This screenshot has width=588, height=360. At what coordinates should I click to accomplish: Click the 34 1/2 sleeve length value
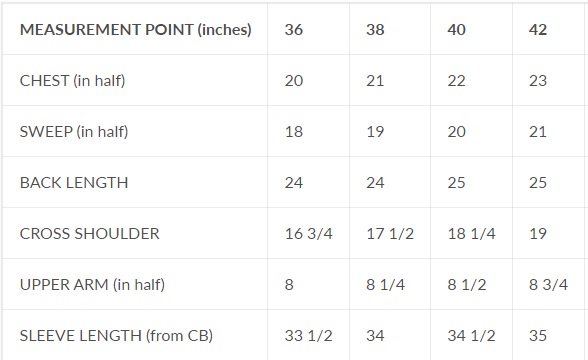coord(471,336)
